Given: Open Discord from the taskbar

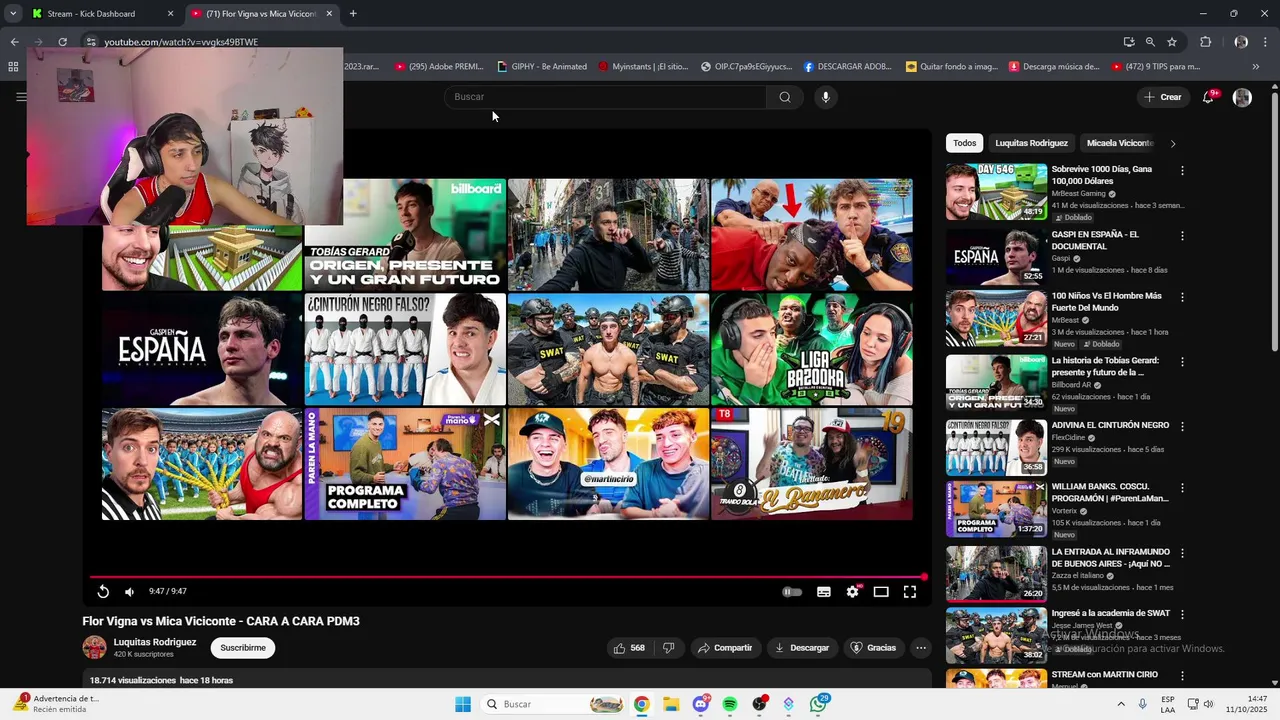Looking at the screenshot, I should [x=701, y=704].
